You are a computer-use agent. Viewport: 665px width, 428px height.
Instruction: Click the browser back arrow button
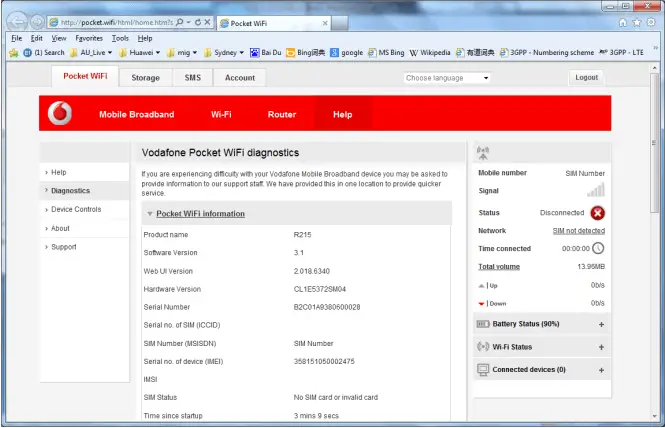(17, 22)
